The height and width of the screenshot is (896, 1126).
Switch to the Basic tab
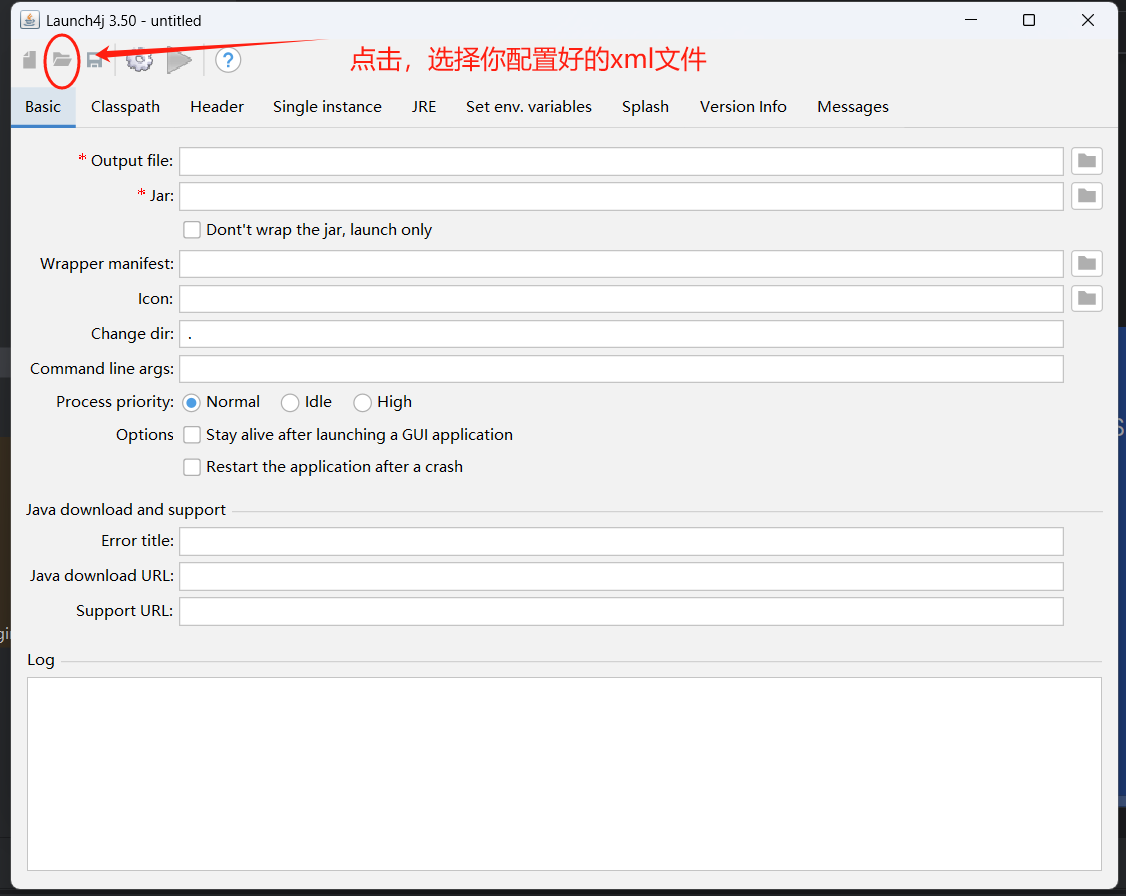(x=43, y=107)
